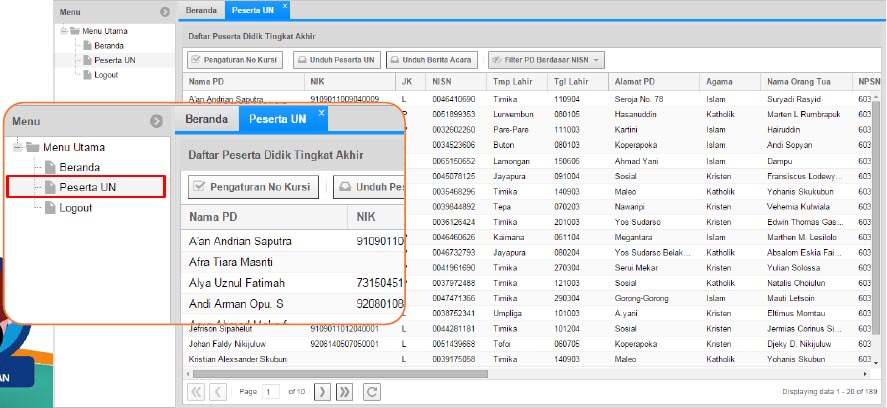
Task: Switch to the Beranda tab
Action: 201,10
